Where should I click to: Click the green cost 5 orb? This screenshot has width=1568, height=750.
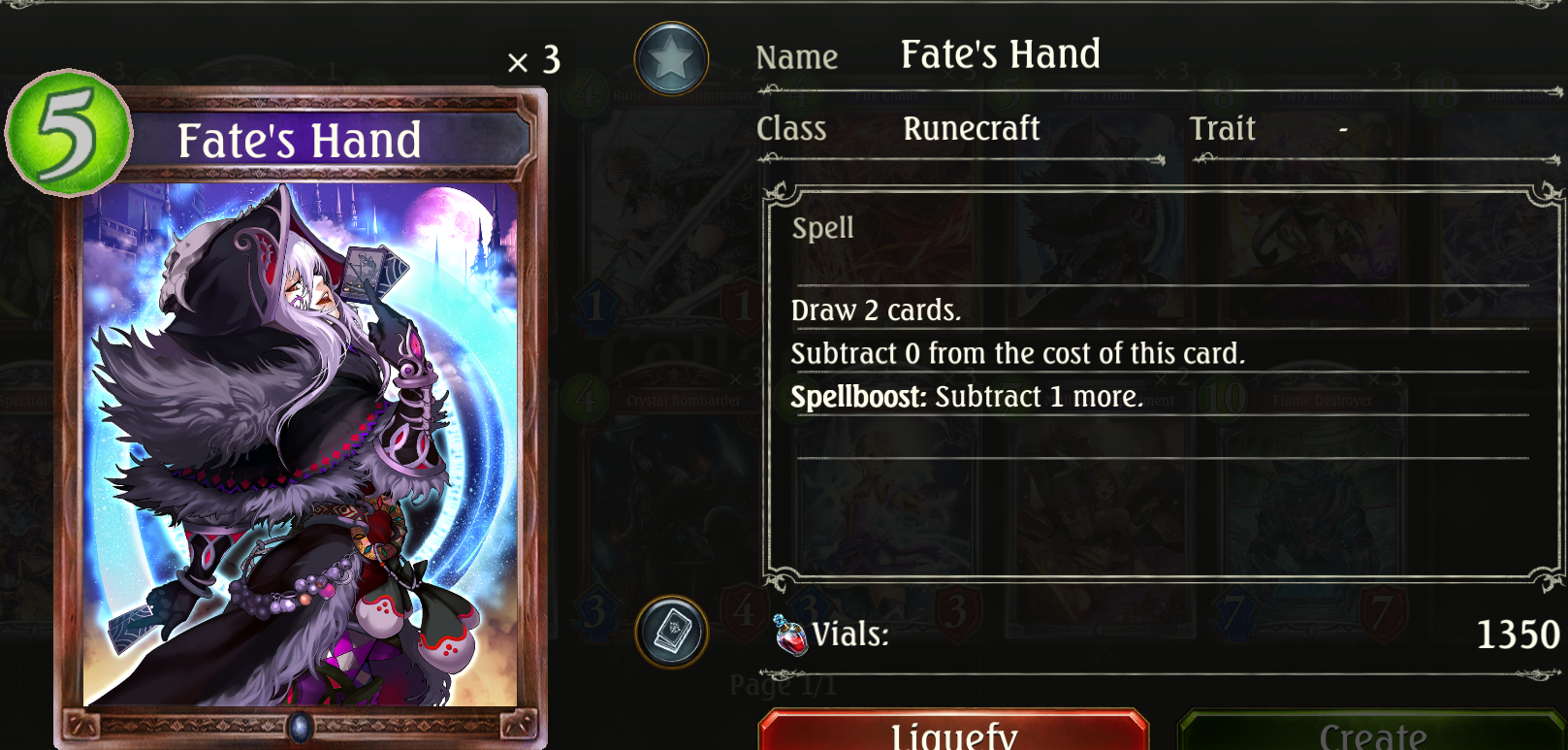[x=68, y=133]
